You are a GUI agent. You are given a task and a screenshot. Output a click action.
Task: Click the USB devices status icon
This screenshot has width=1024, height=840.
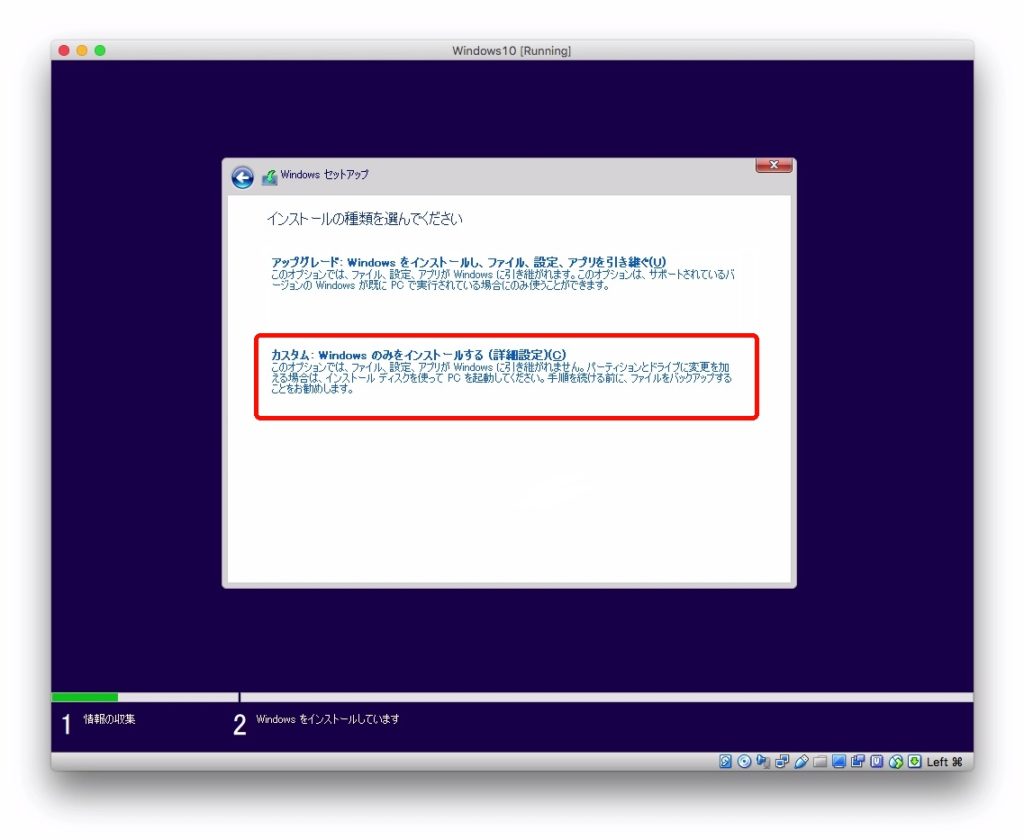click(x=801, y=762)
